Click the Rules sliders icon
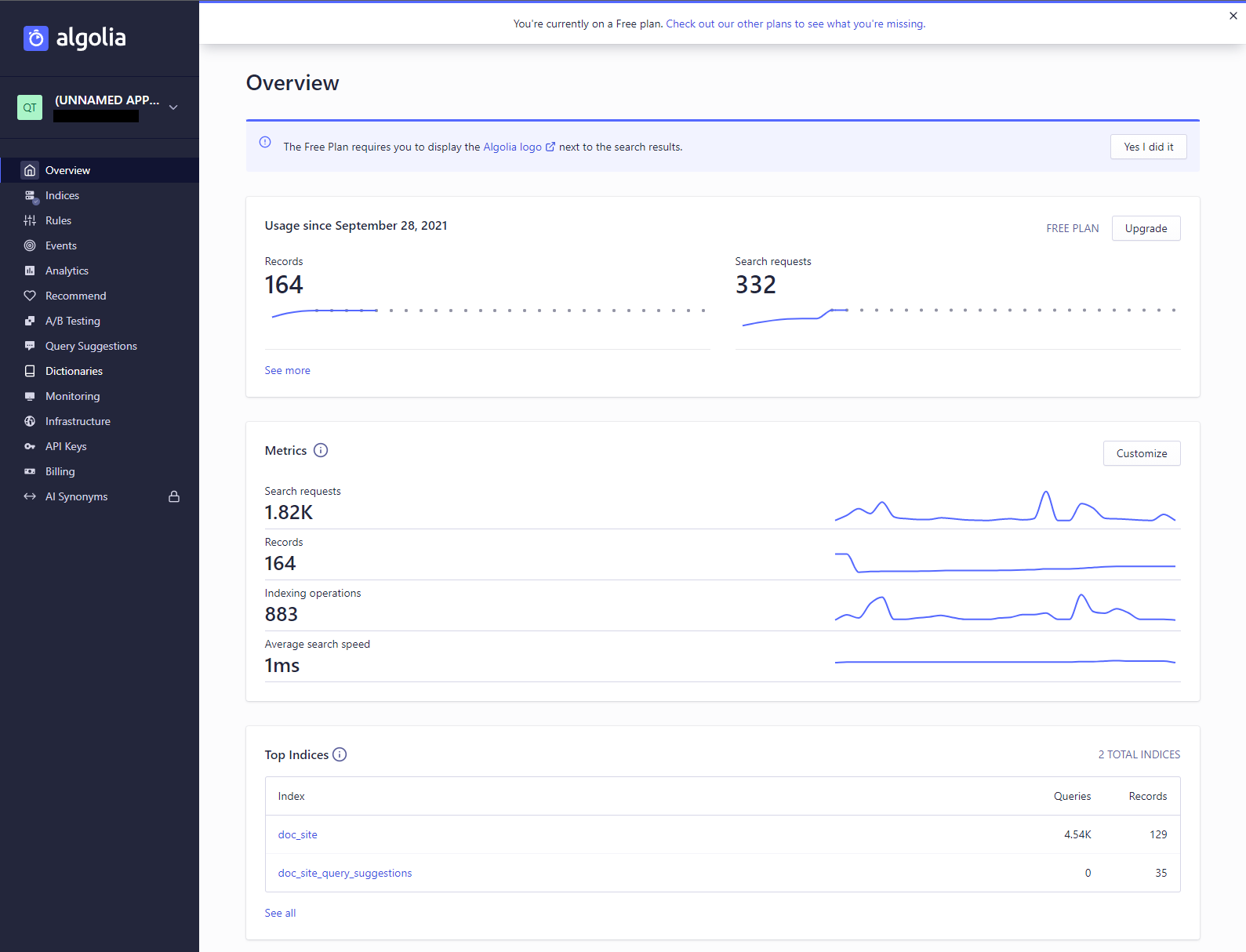Screen dimensions: 1246x952 point(30,220)
